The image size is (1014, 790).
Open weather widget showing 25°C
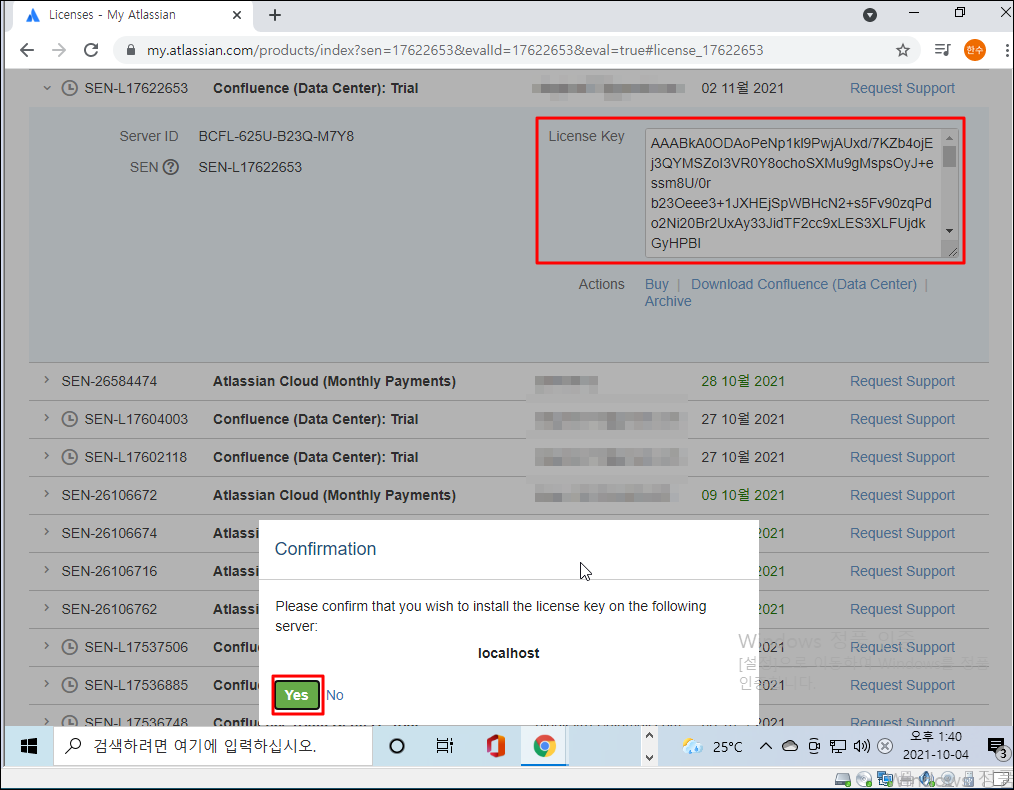[x=713, y=747]
